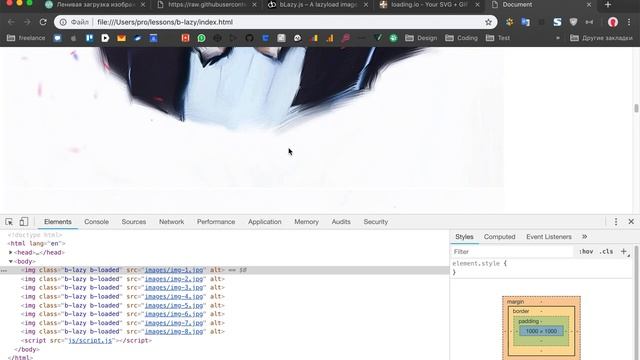The width and height of the screenshot is (640, 360).
Task: Open the Test bookmarks folder
Action: point(498,38)
